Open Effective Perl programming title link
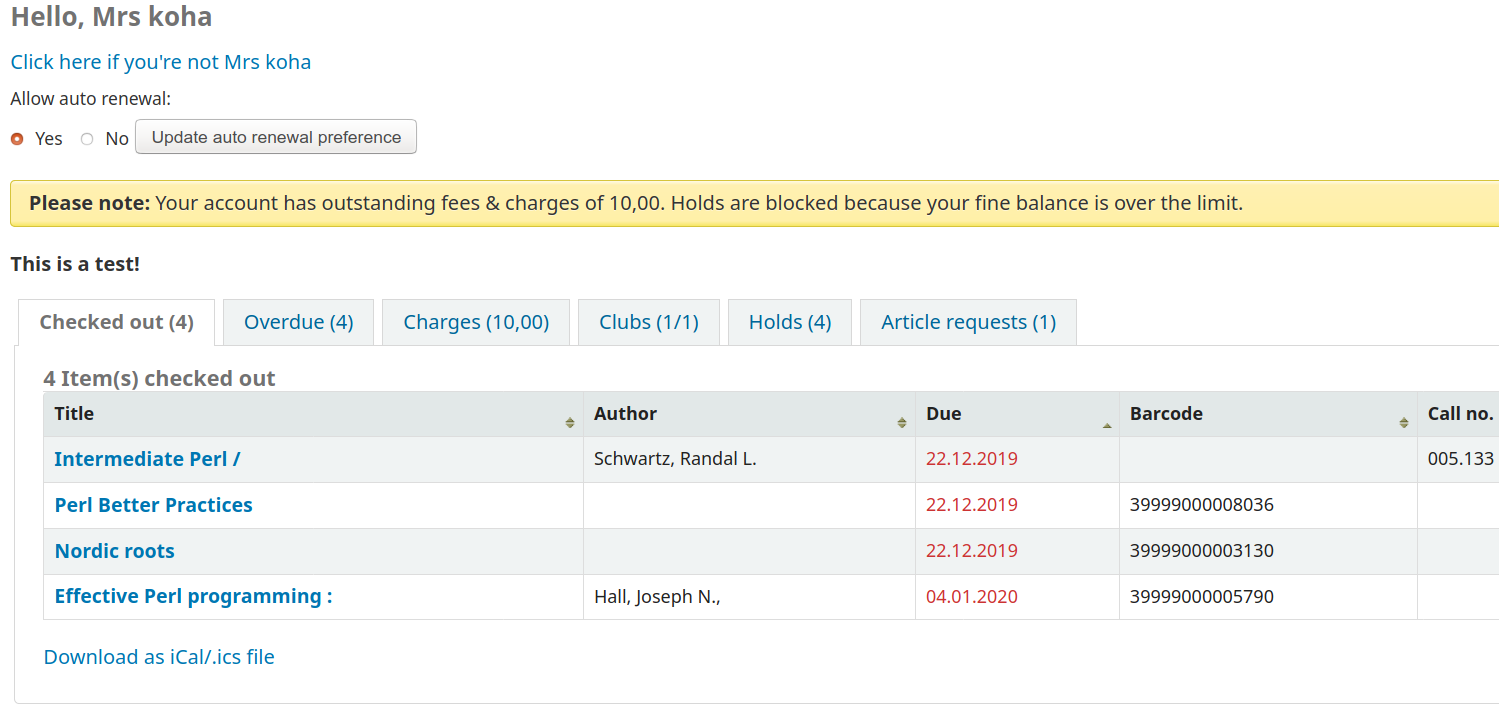Screen dimensions: 1499x716 [193, 596]
